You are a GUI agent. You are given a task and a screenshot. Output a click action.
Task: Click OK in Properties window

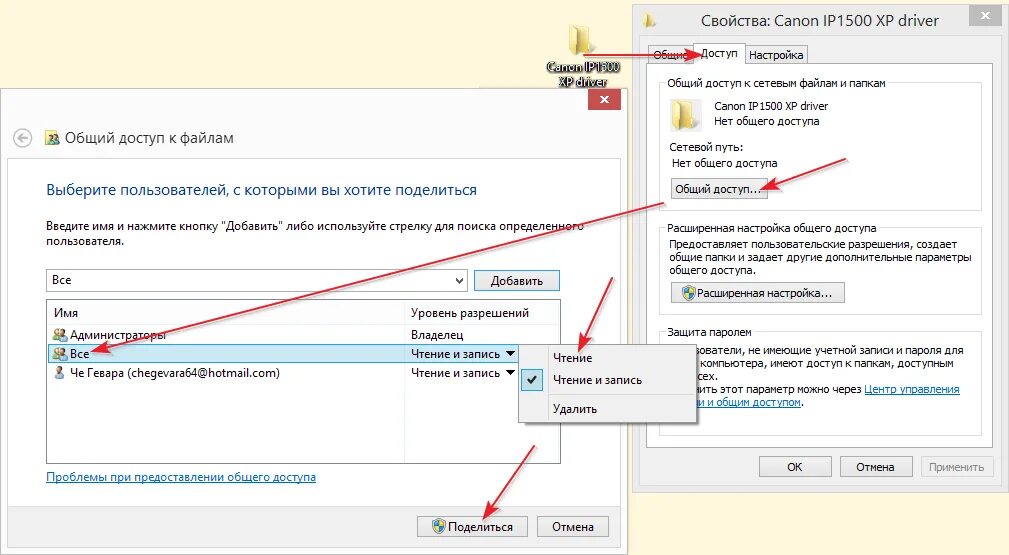795,467
